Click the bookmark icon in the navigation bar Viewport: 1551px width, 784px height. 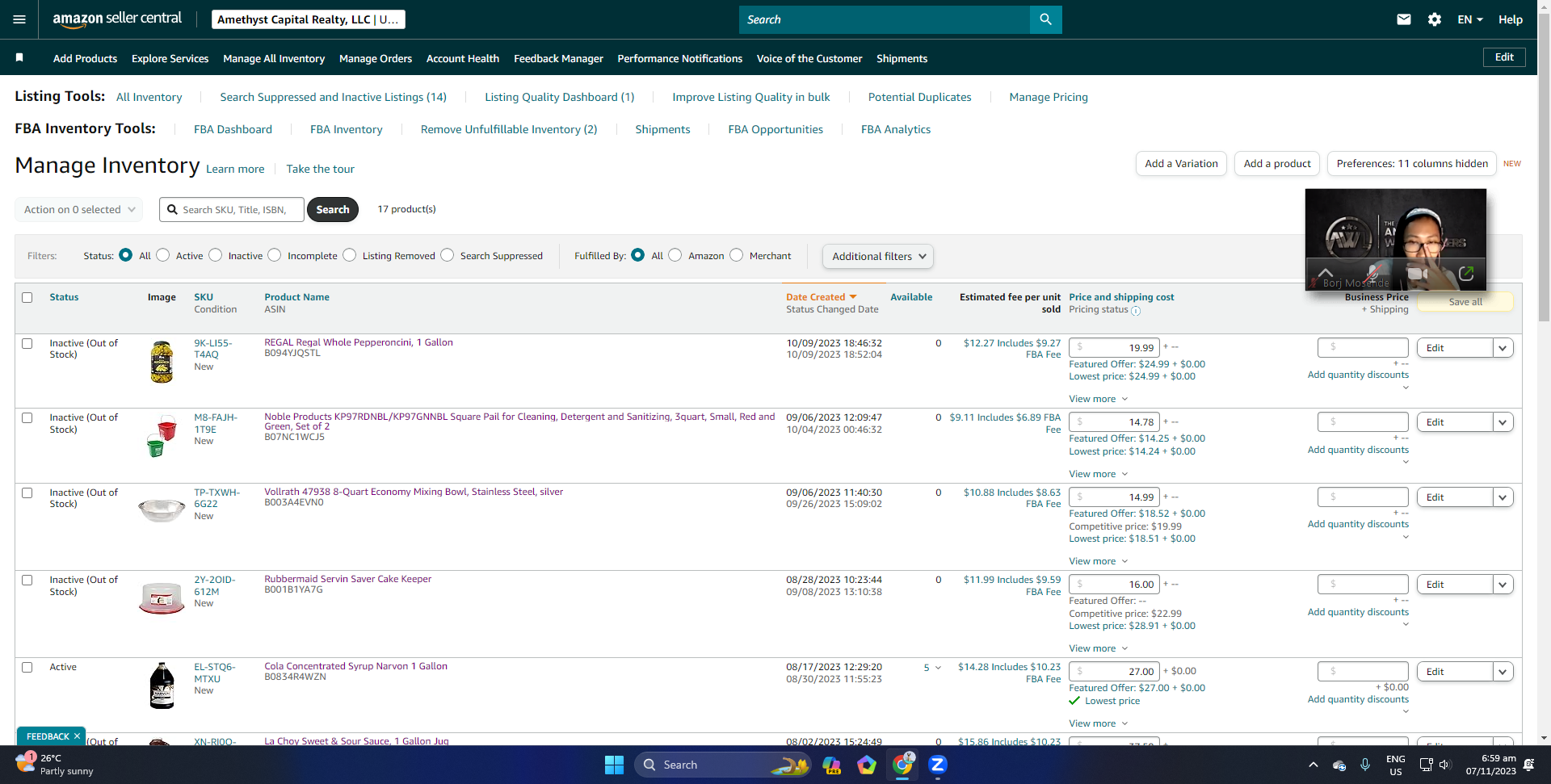[19, 57]
